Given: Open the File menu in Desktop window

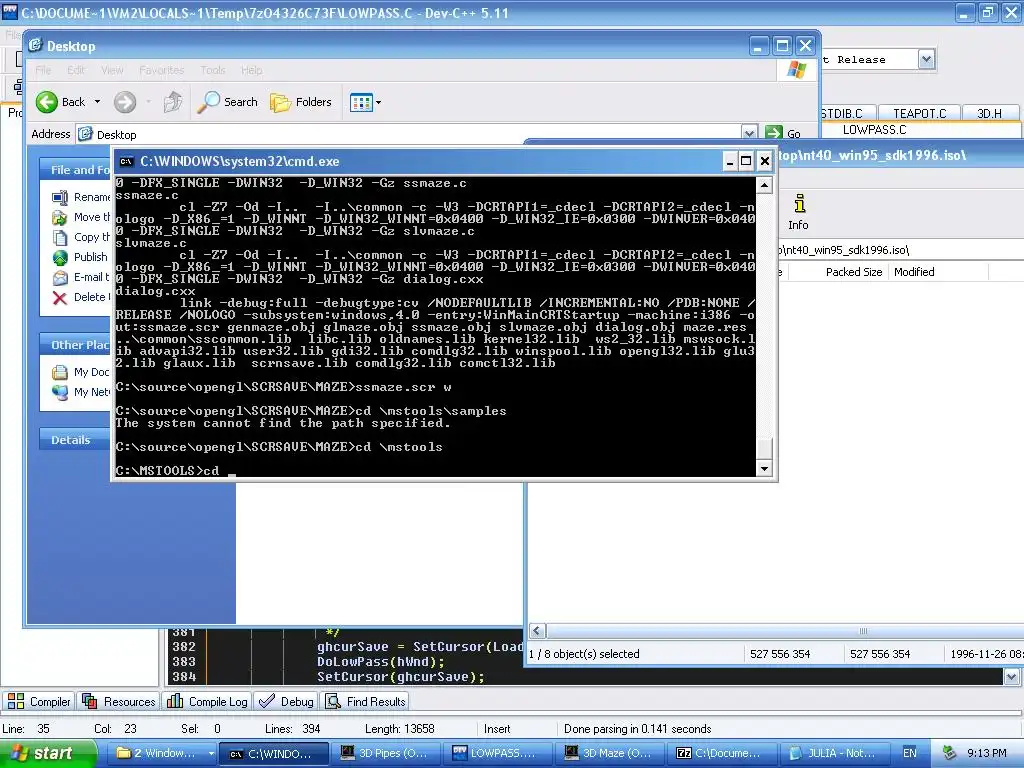Looking at the screenshot, I should (x=43, y=70).
